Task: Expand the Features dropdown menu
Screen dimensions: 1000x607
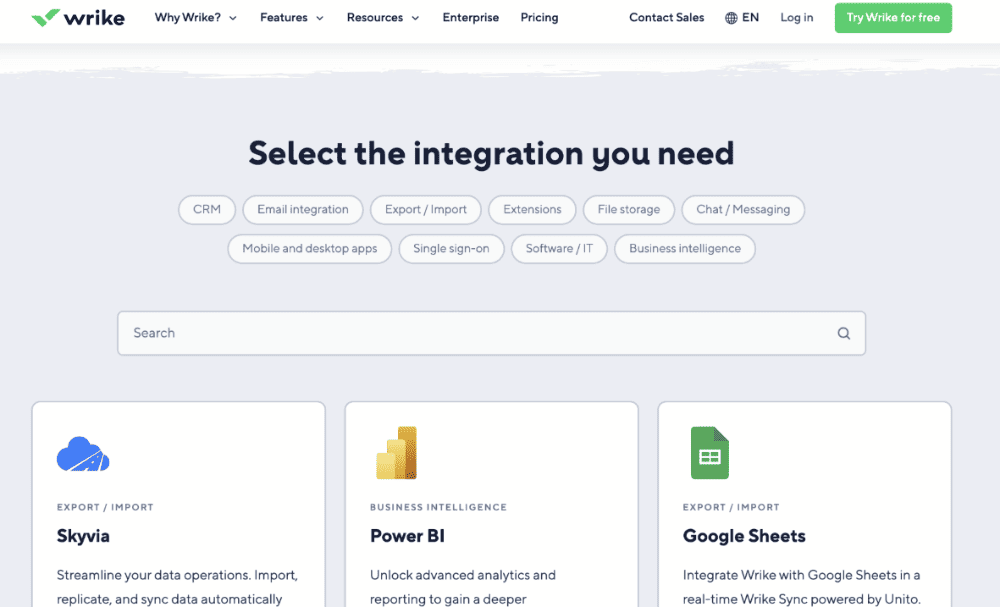Action: click(292, 18)
